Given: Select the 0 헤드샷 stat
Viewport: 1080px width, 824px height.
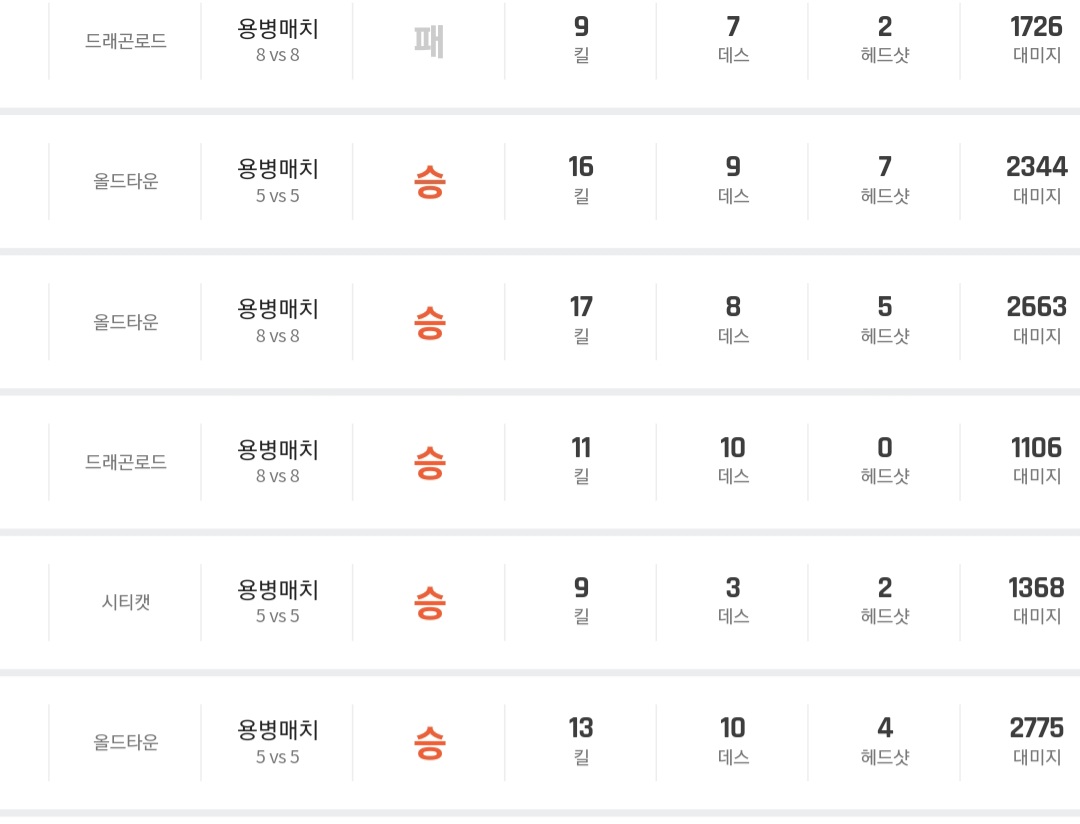Looking at the screenshot, I should tap(885, 448).
